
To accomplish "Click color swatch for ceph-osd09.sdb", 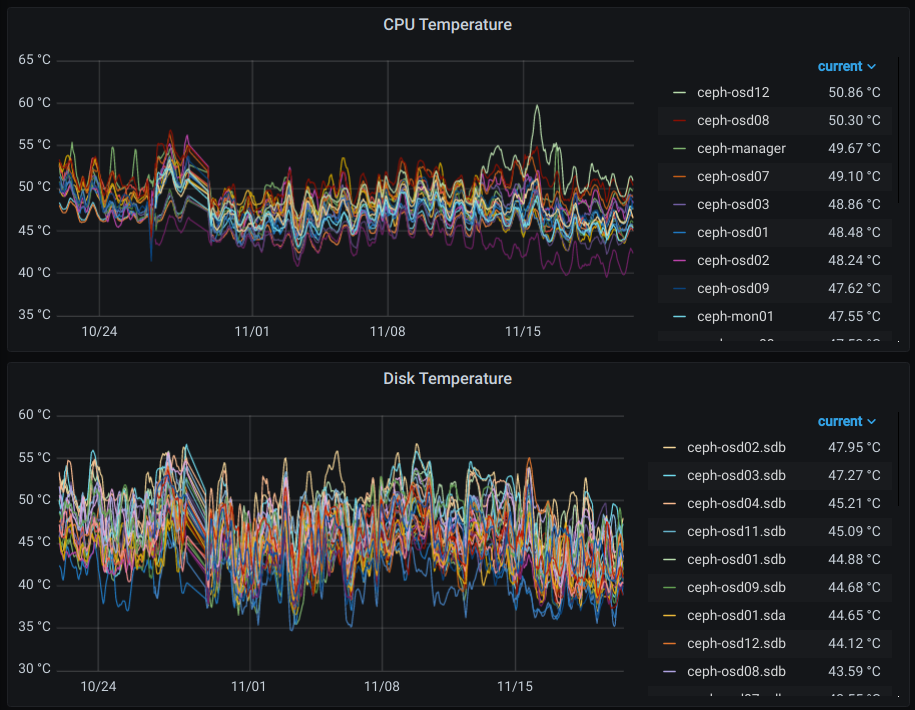I will click(x=670, y=588).
